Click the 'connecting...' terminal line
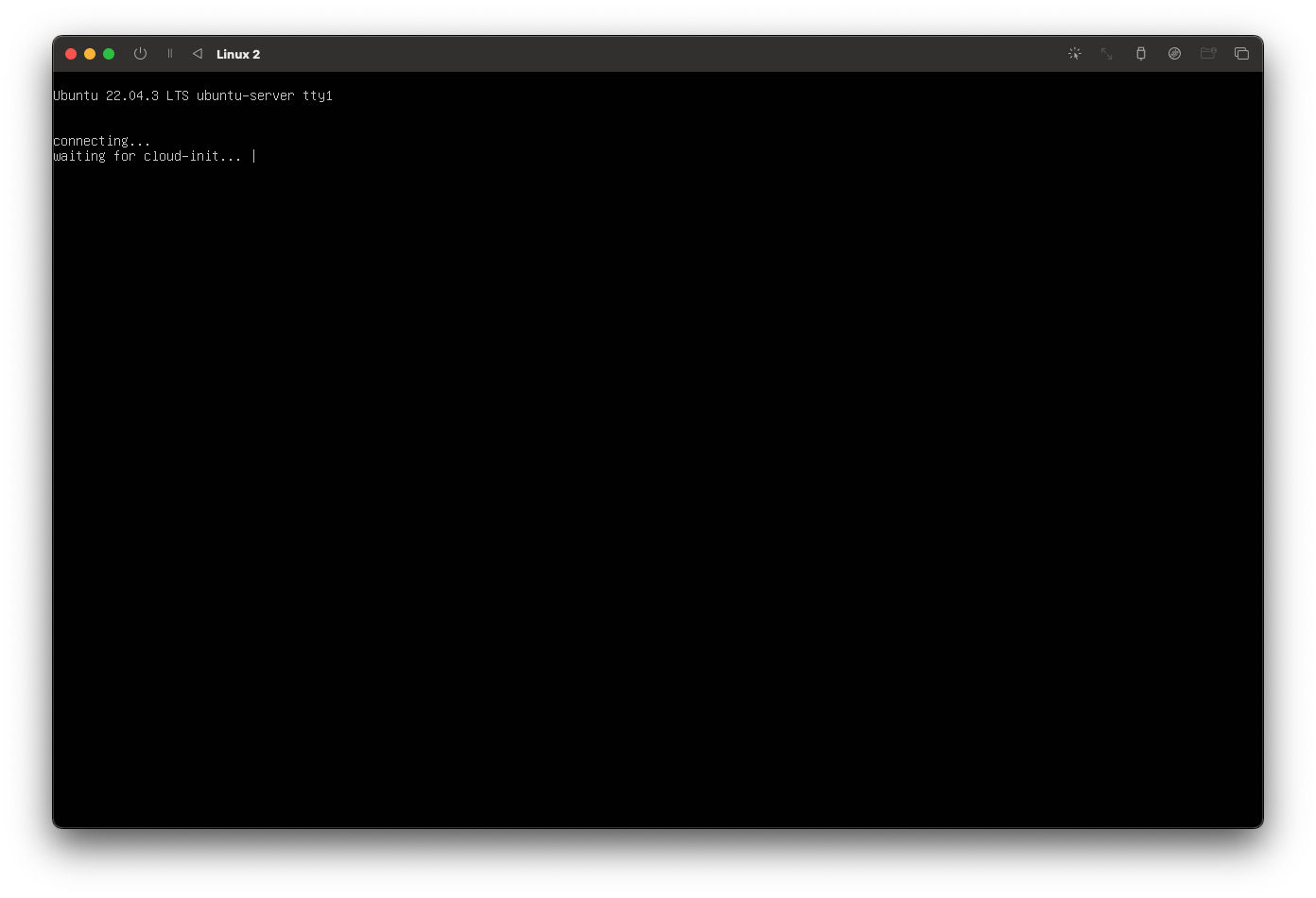This screenshot has width=1316, height=898. pos(102,141)
